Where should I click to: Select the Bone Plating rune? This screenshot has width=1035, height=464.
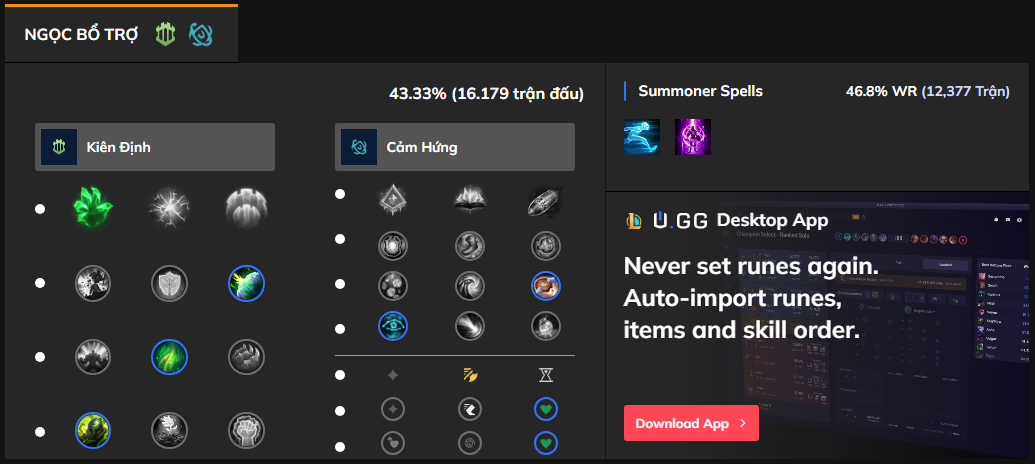pos(245,356)
